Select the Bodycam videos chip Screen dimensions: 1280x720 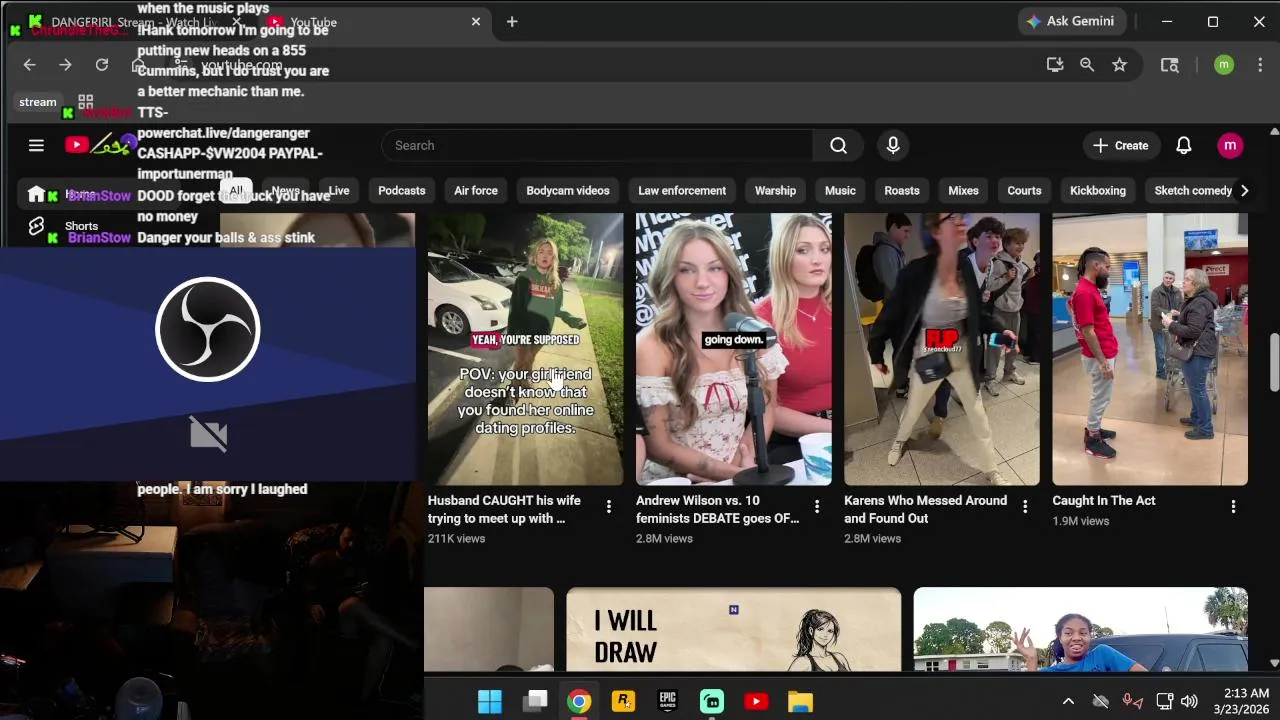click(568, 191)
